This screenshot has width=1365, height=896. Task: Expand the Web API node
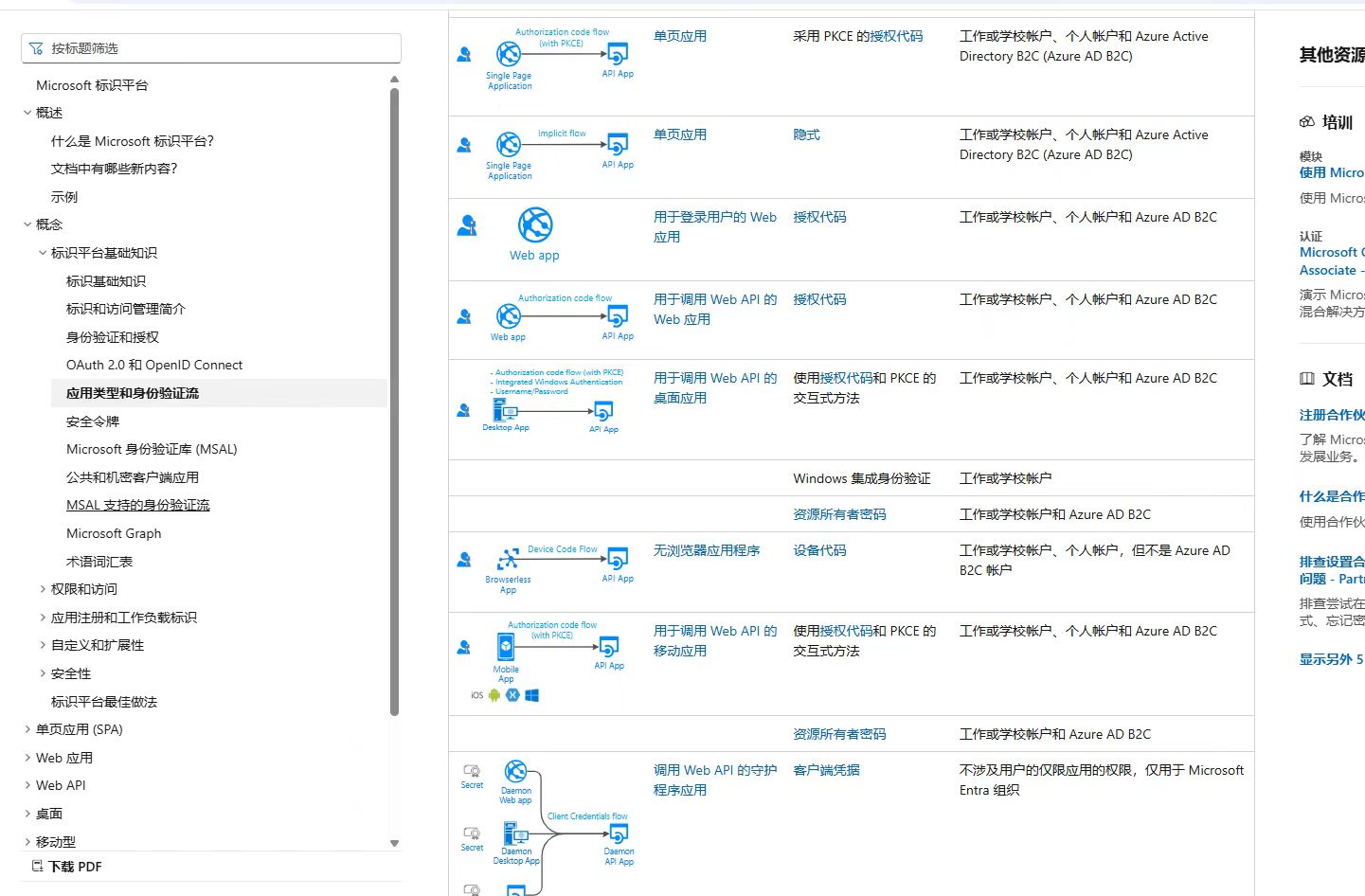(x=27, y=785)
